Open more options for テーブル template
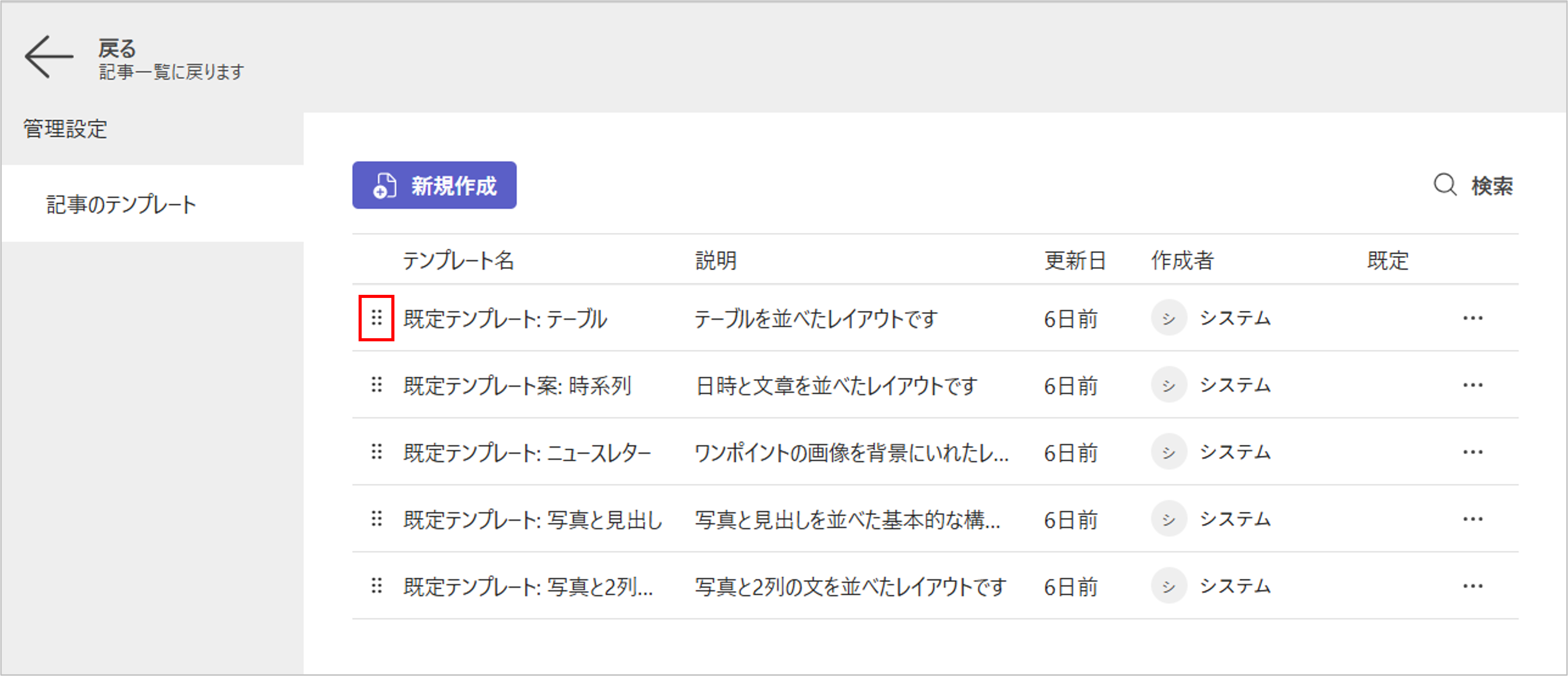This screenshot has height=676, width=1568. (x=1472, y=317)
